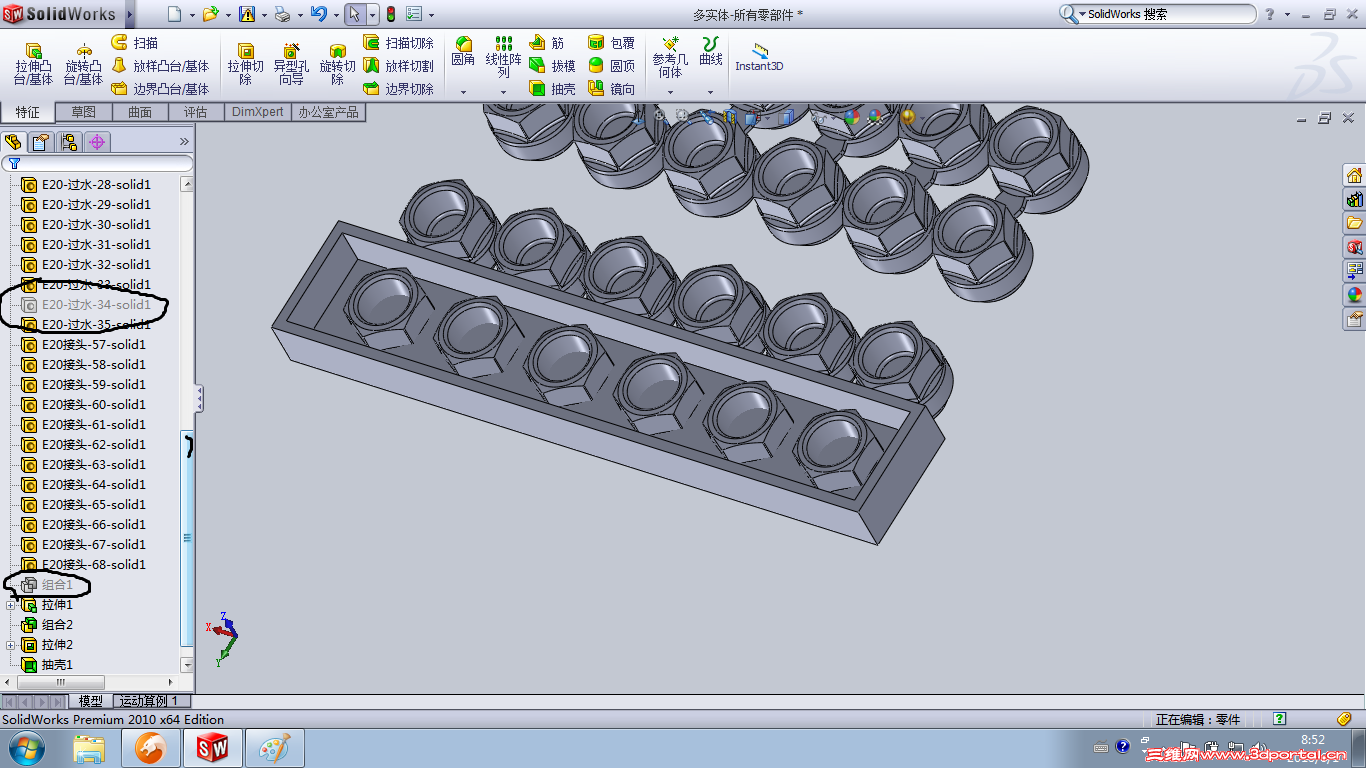Select the 拔模 draft tool

(x=552, y=66)
